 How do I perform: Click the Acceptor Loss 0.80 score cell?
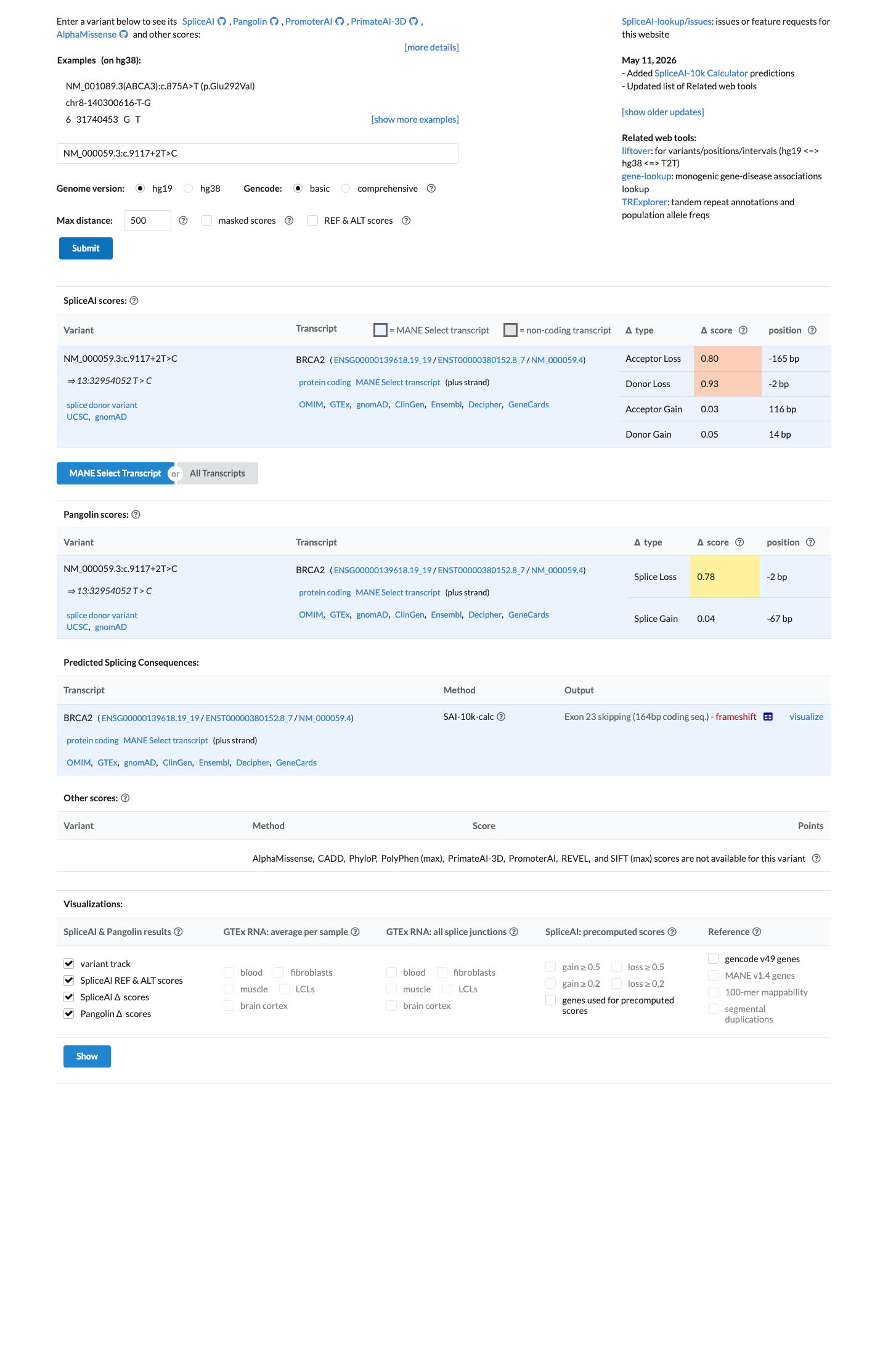728,359
